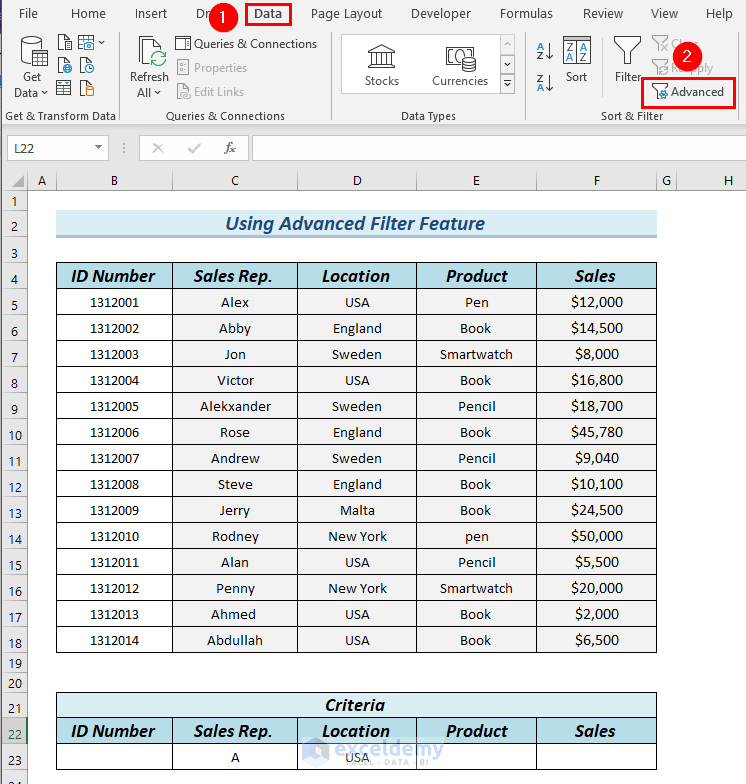Image resolution: width=746 pixels, height=784 pixels.
Task: Open the Get Data menu
Action: coord(32,67)
